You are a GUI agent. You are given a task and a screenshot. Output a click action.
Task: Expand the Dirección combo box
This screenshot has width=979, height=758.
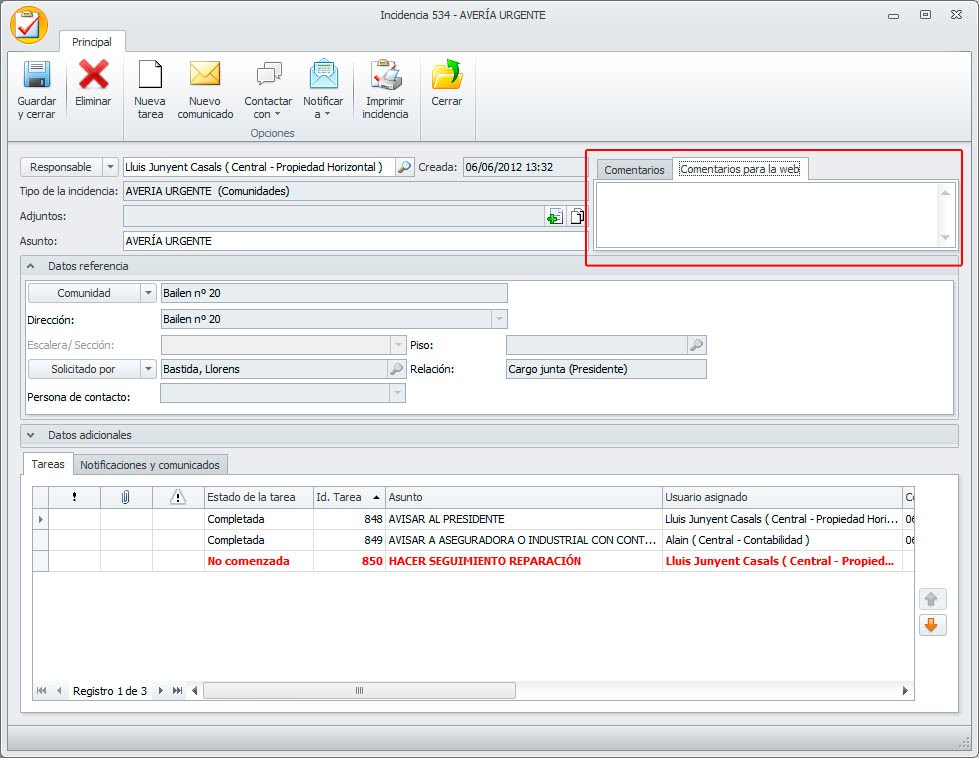click(498, 319)
